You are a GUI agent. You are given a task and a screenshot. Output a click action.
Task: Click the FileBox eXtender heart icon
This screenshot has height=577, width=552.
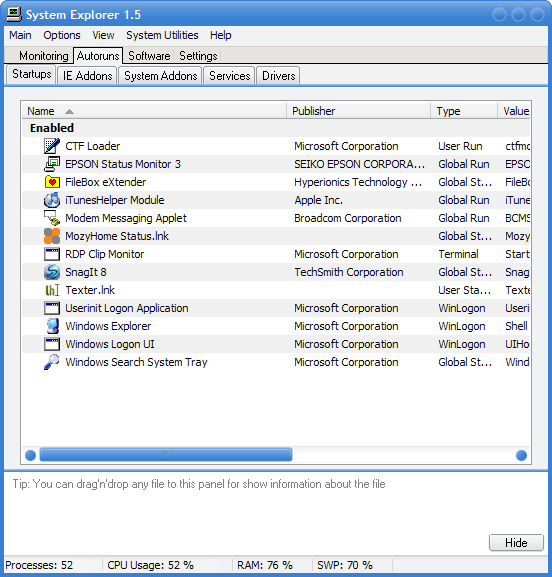tap(52, 182)
